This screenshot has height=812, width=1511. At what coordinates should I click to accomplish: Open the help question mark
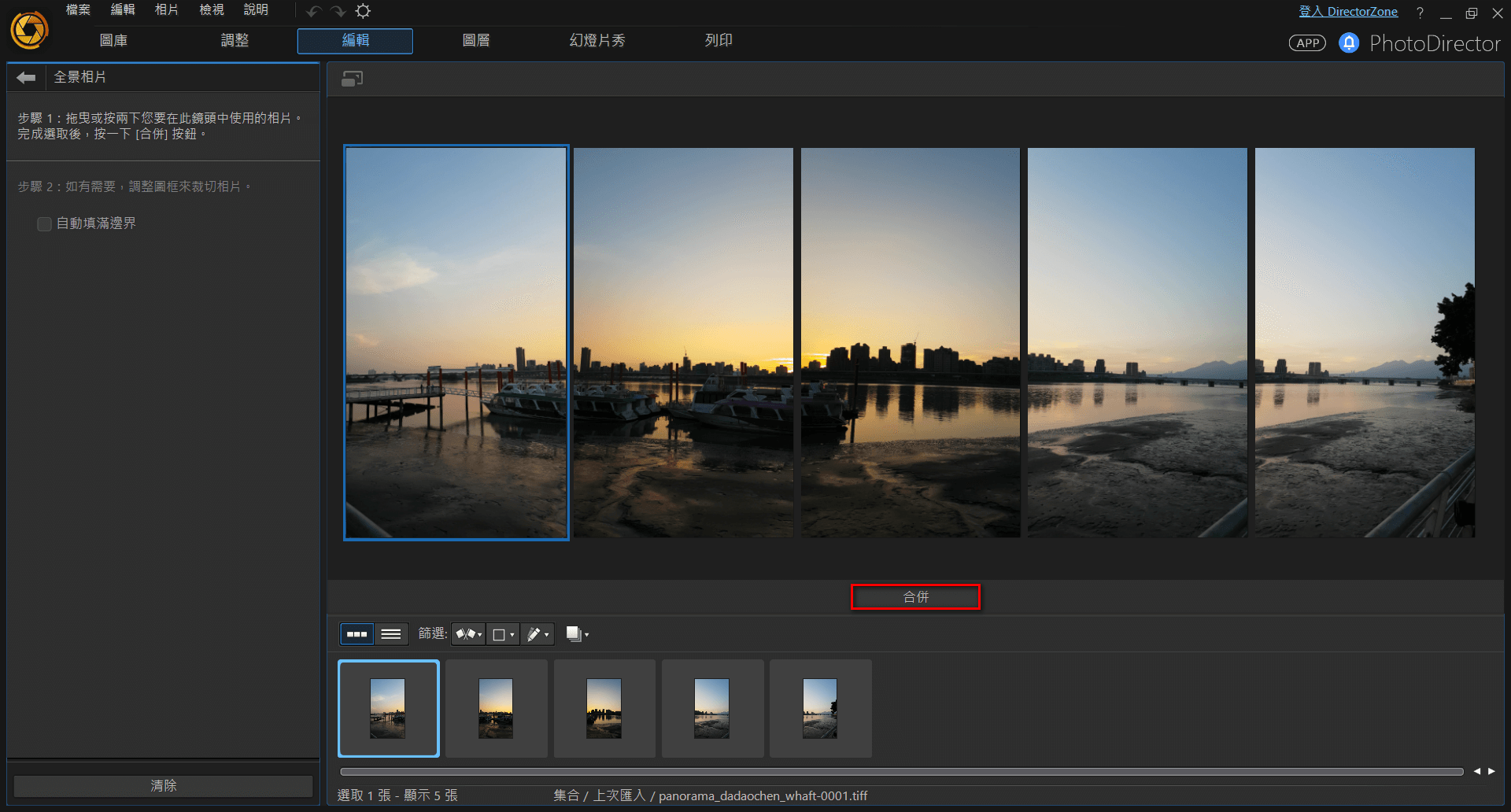pyautogui.click(x=1420, y=13)
